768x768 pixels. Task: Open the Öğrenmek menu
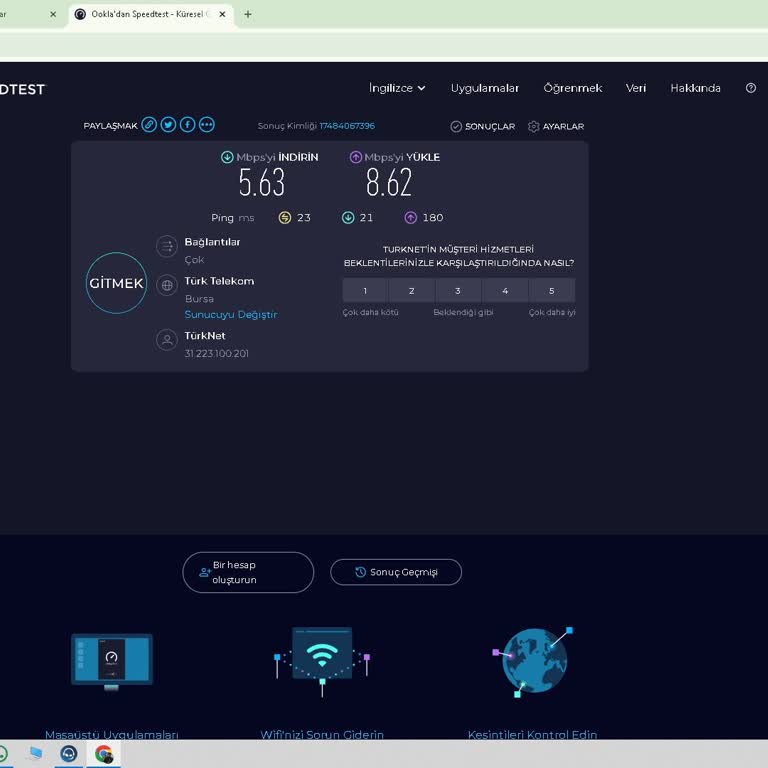573,88
